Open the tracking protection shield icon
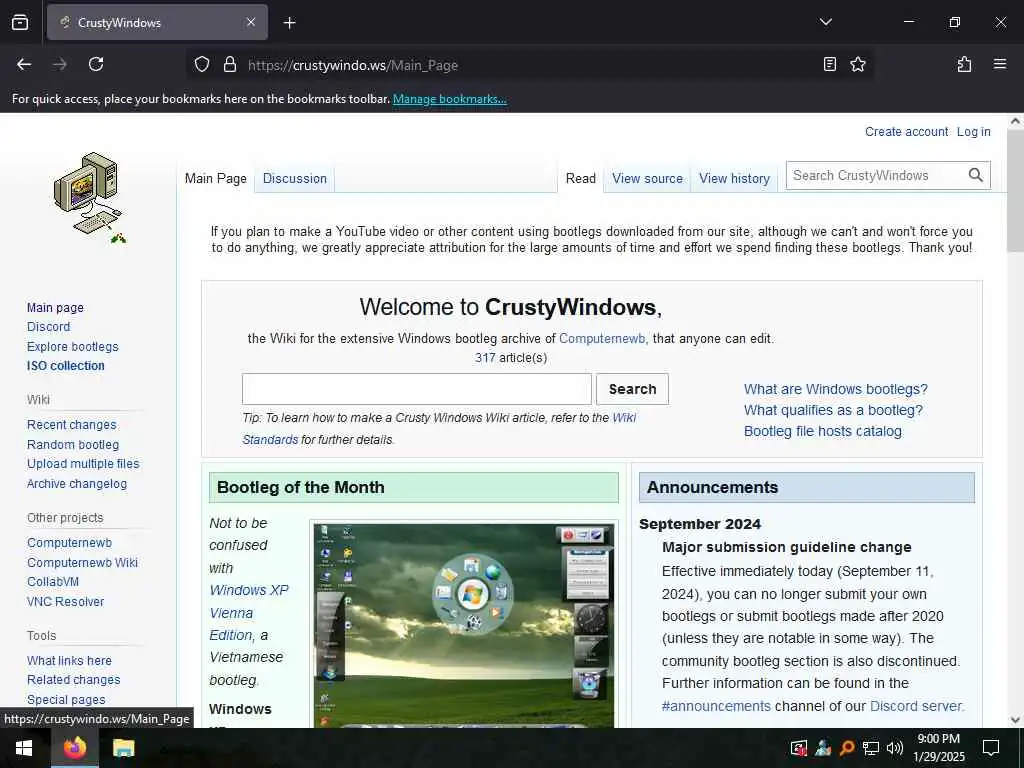This screenshot has height=768, width=1024. coord(202,65)
